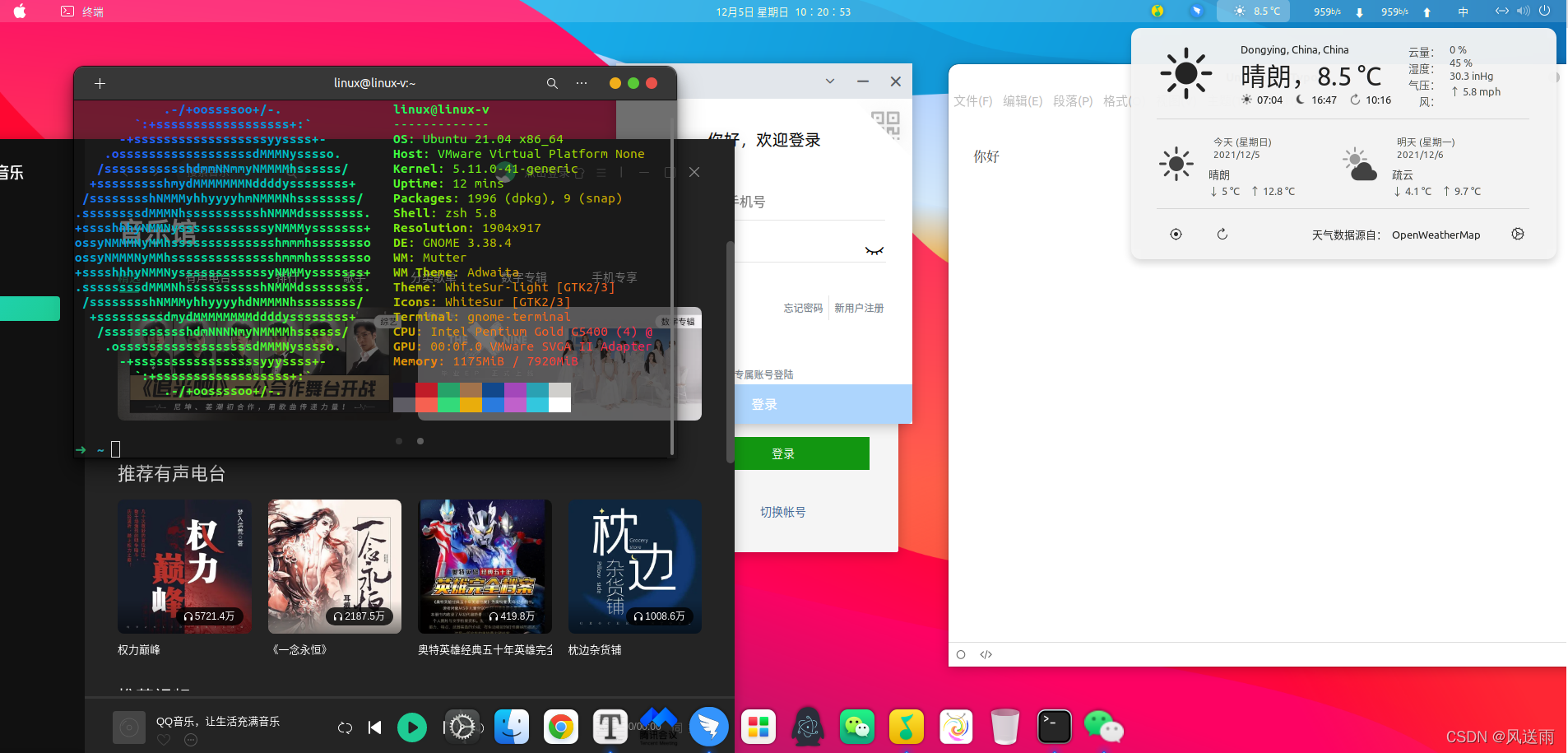The height and width of the screenshot is (753, 1568).
Task: Click the album art in QQ Music player bar
Action: click(x=129, y=727)
